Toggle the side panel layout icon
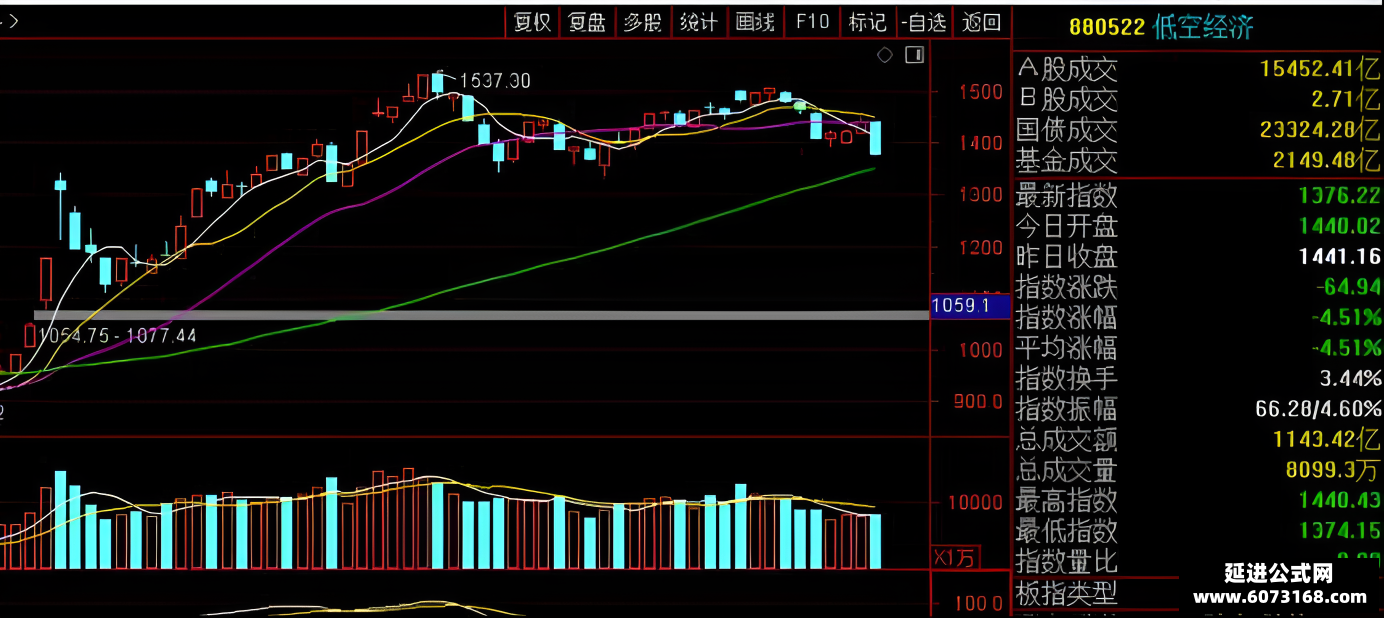The width and height of the screenshot is (1384, 618). point(915,55)
